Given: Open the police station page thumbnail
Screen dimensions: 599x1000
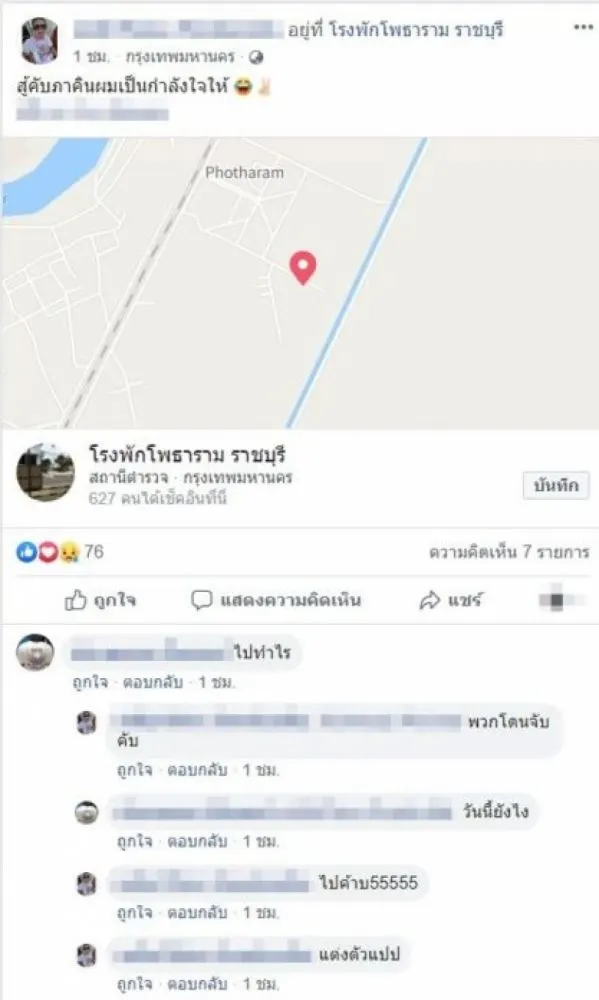Looking at the screenshot, I should click(45, 473).
